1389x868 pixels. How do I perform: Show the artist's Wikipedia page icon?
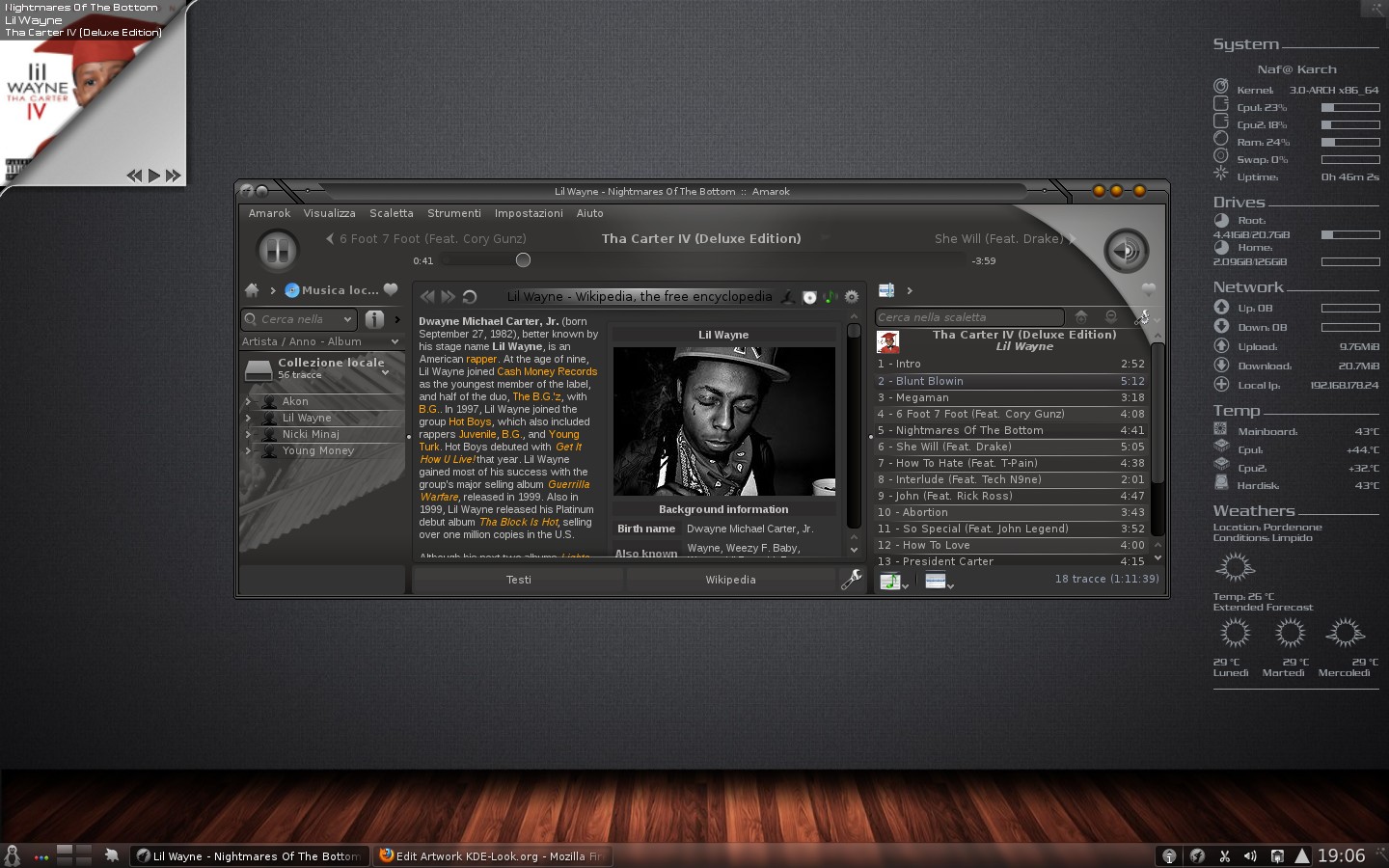click(x=787, y=297)
